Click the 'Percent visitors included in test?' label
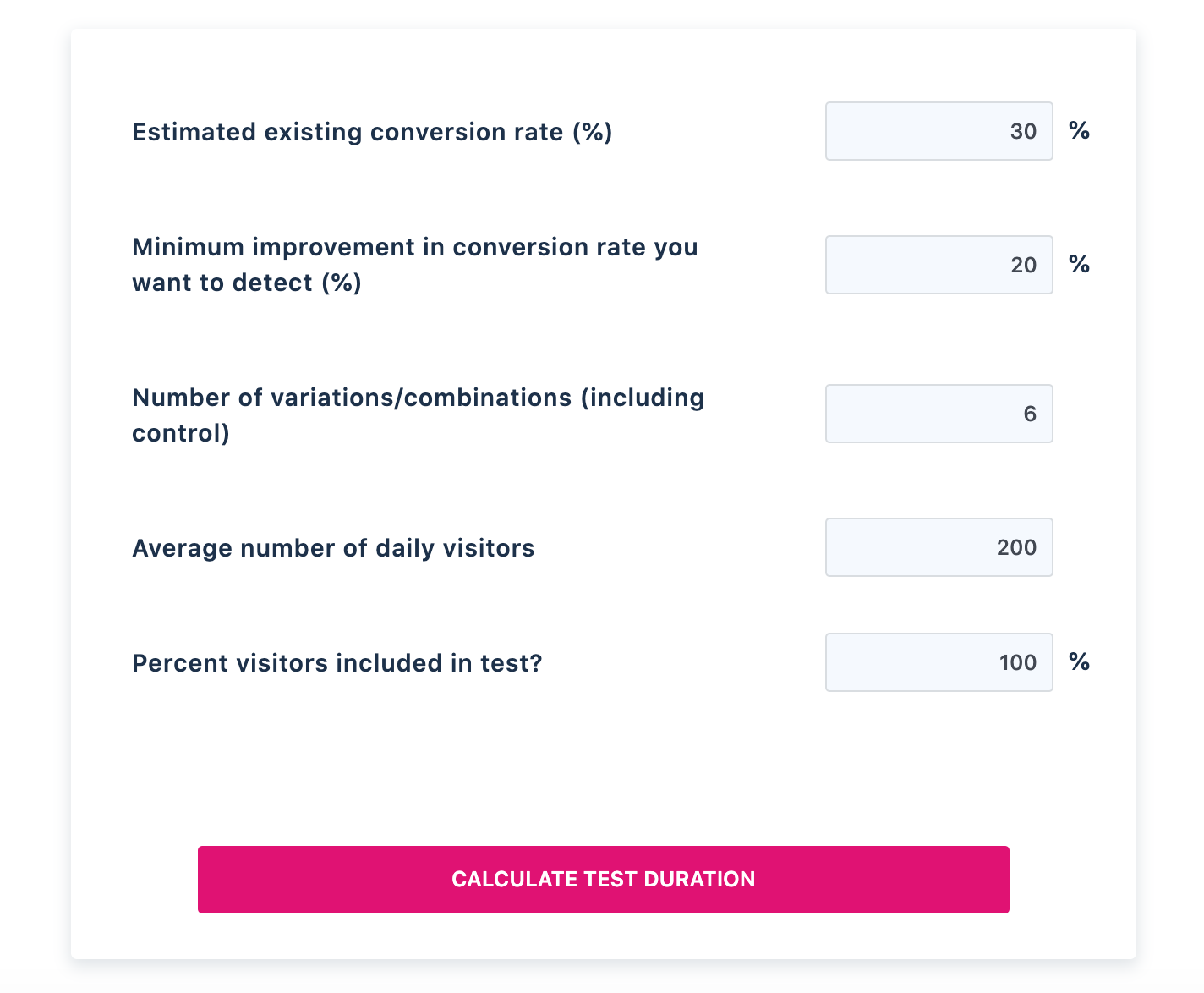 click(x=337, y=663)
